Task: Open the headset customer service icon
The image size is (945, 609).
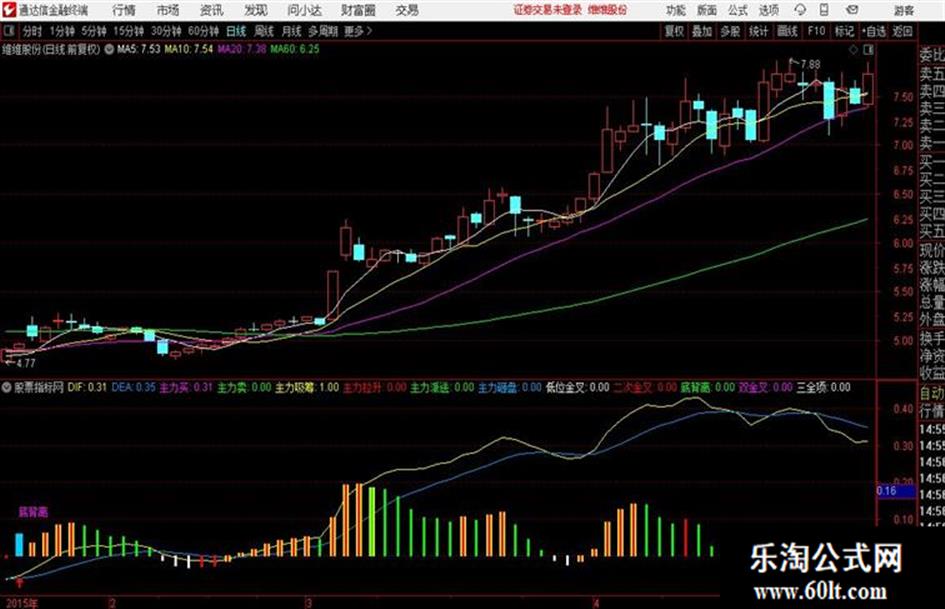Action: pyautogui.click(x=800, y=10)
